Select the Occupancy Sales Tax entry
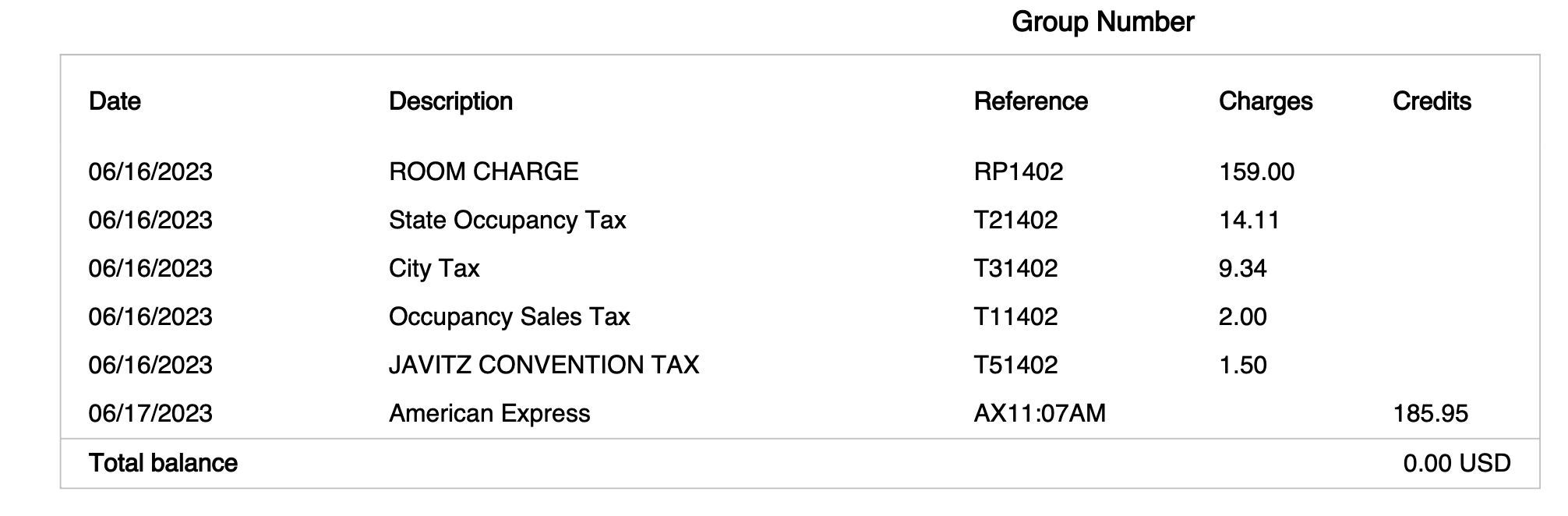The height and width of the screenshot is (516, 1568). (509, 316)
